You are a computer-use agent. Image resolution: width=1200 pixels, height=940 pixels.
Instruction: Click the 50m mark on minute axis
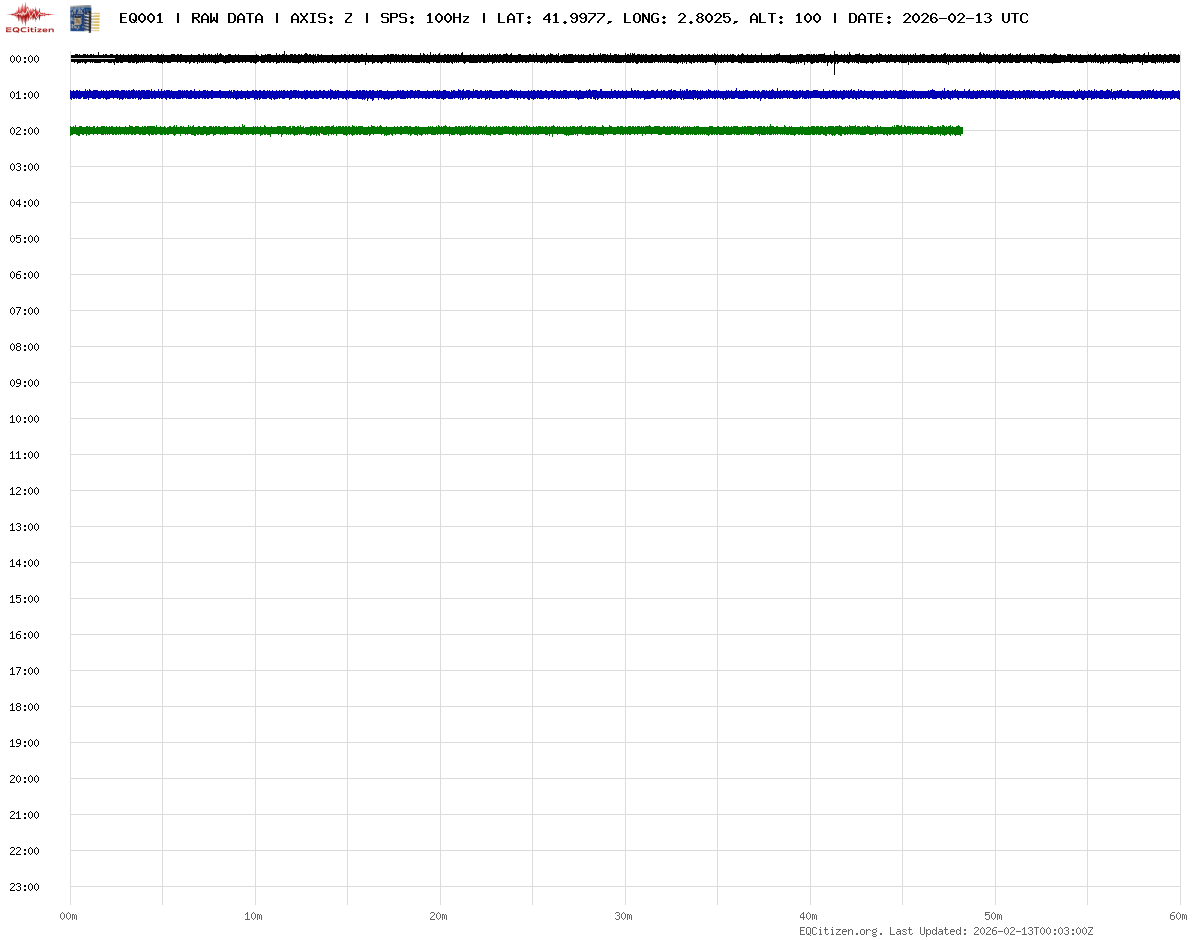tap(994, 916)
